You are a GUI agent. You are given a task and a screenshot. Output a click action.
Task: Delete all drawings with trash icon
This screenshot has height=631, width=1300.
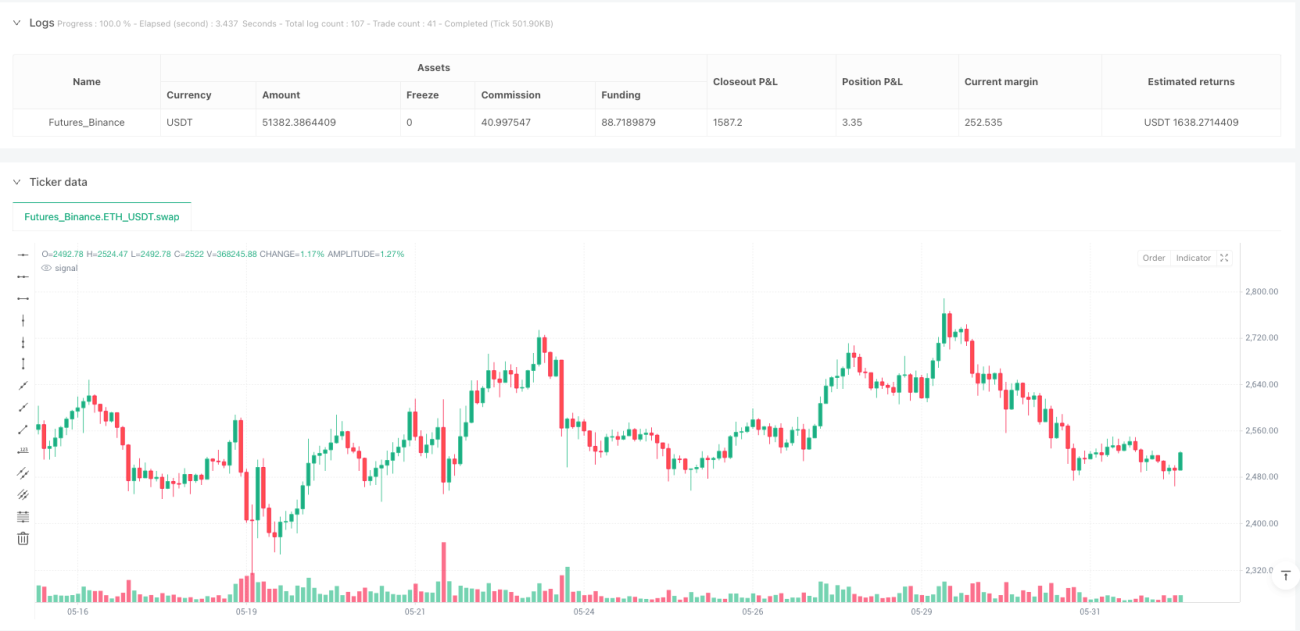tap(23, 539)
